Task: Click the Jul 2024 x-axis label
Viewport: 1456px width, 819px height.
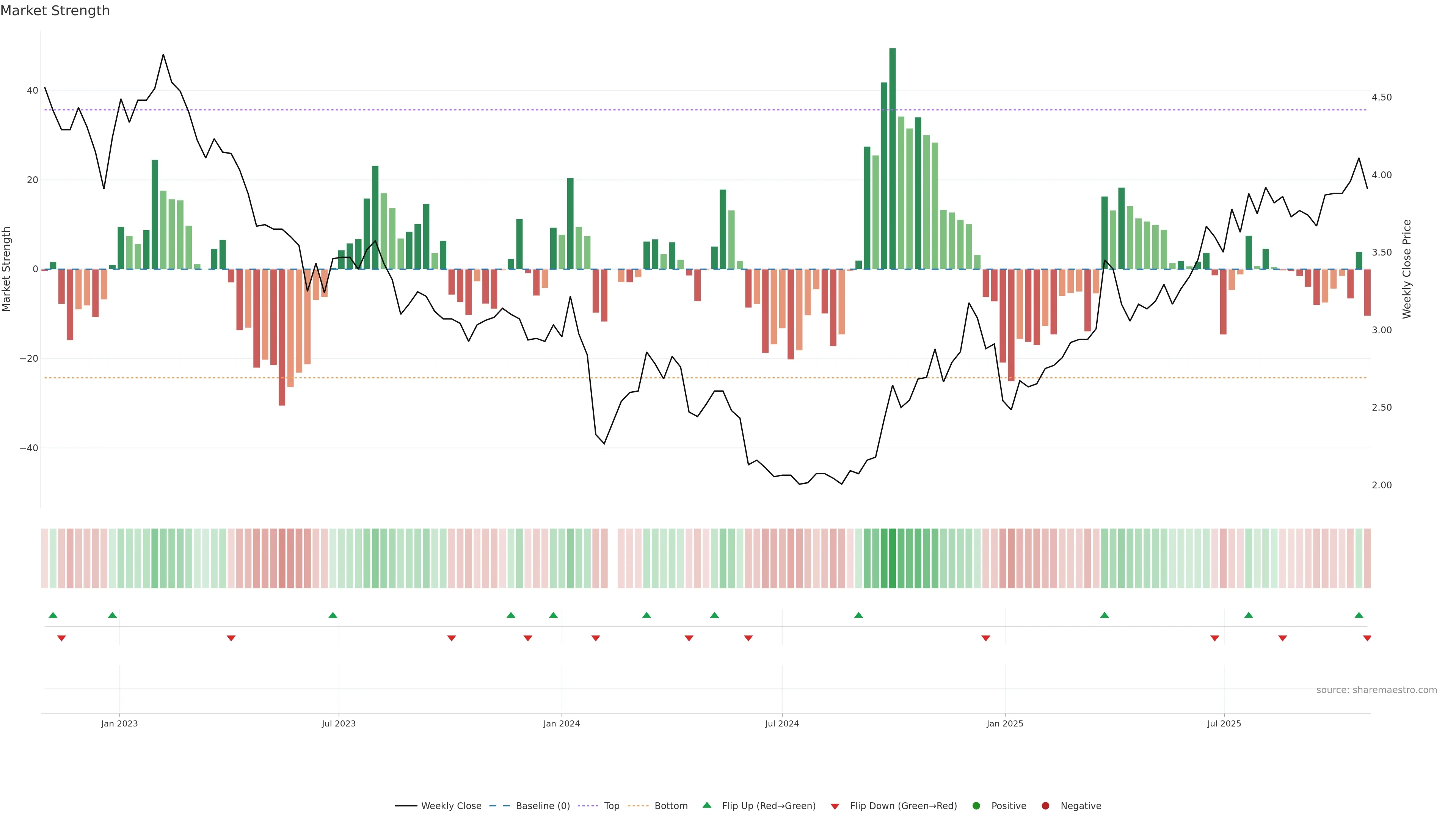Action: (782, 723)
